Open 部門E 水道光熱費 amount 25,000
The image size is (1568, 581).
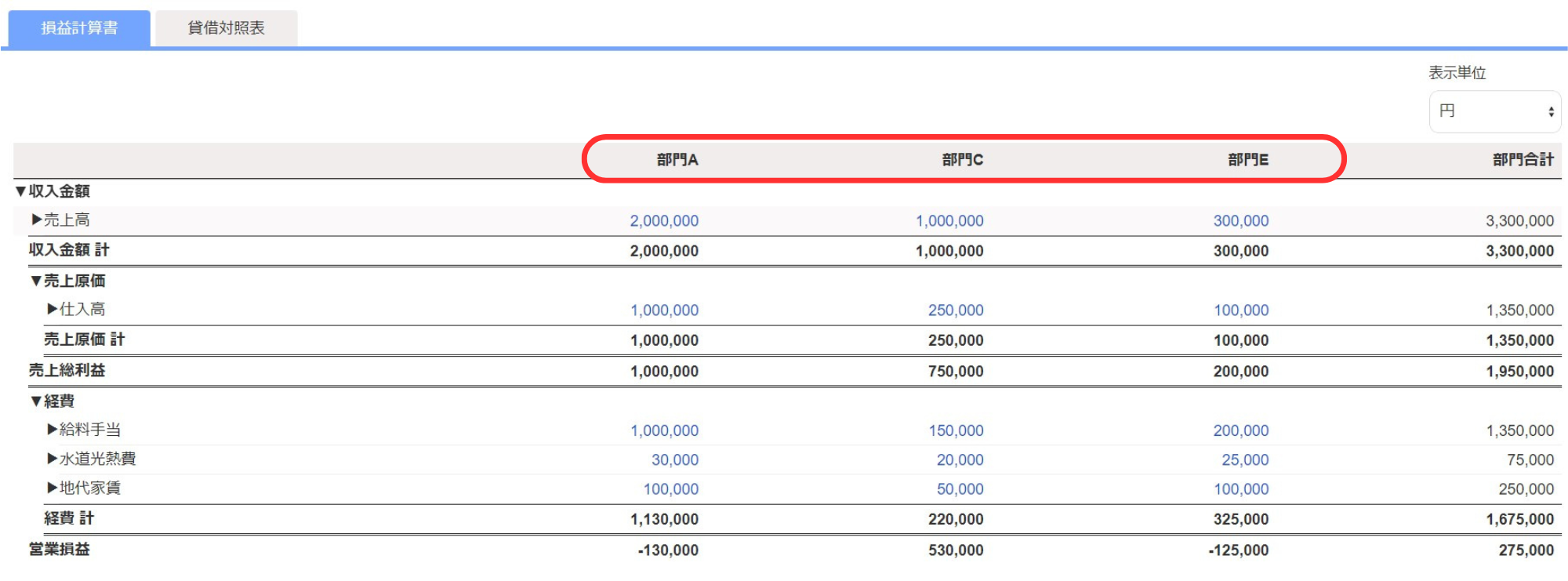pyautogui.click(x=1244, y=460)
